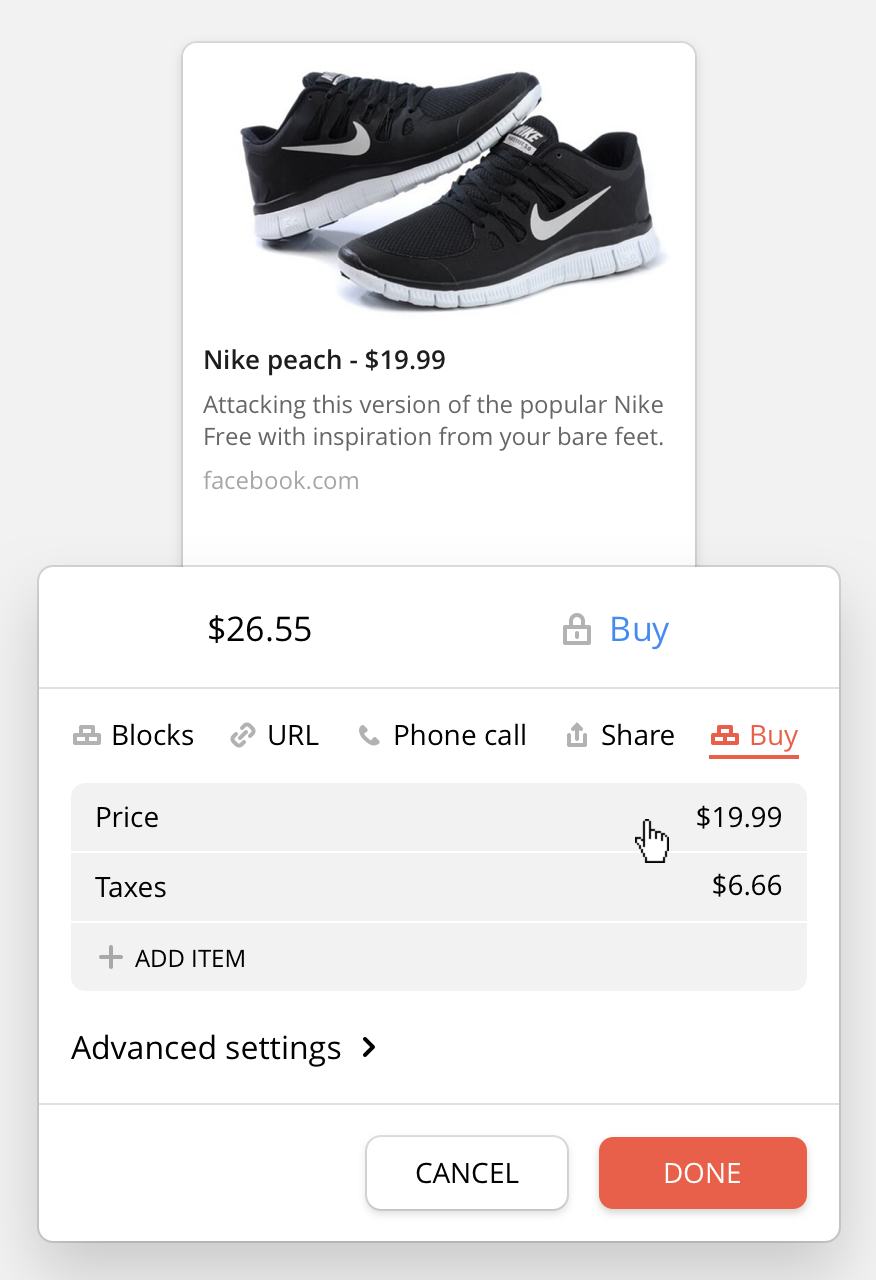This screenshot has width=876, height=1280.
Task: Click the padlock icon beside Buy
Action: [x=577, y=630]
